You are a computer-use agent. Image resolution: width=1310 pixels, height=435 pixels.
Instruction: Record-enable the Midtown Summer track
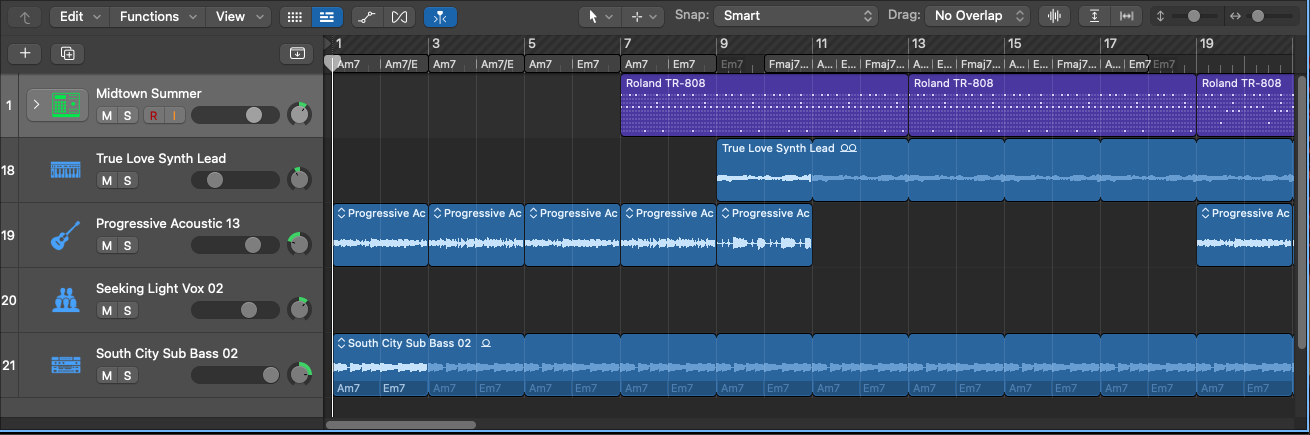coord(153,115)
